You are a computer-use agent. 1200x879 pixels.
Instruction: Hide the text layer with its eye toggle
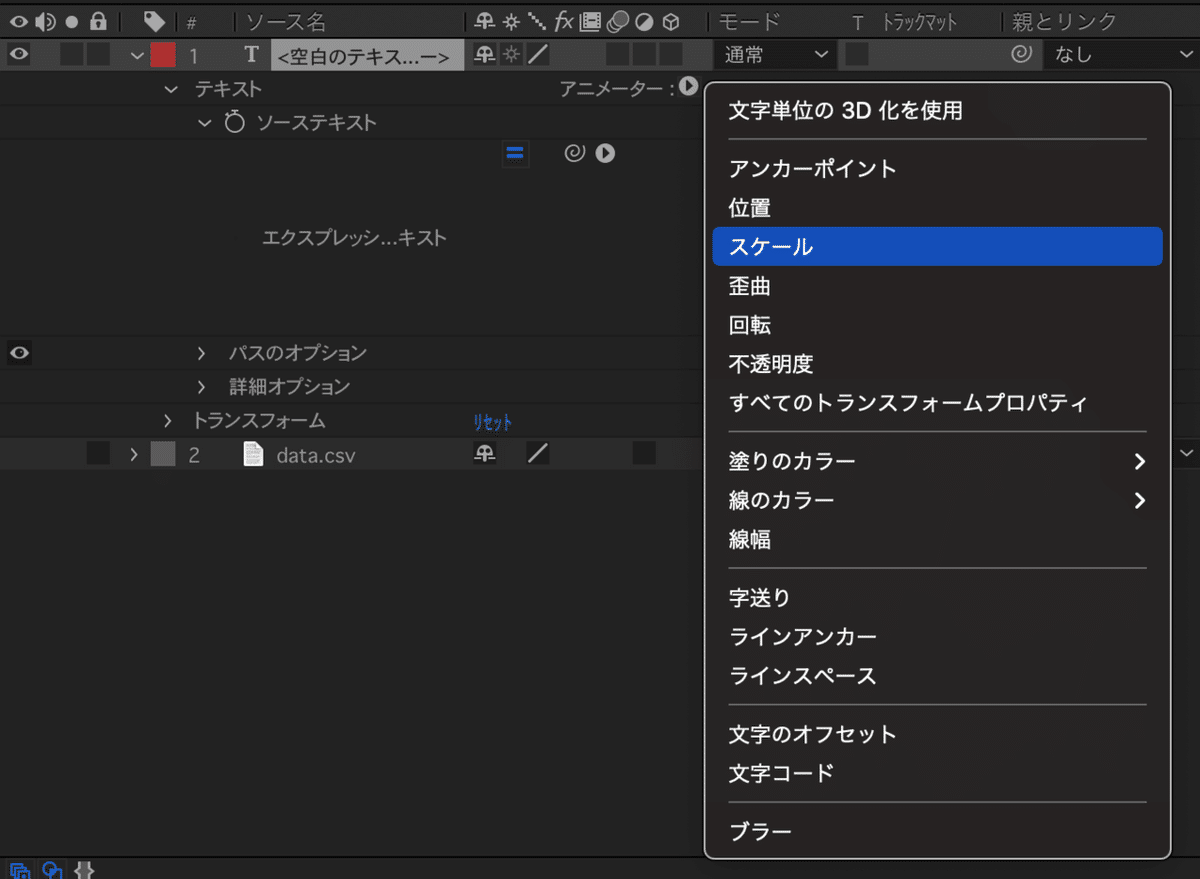18,55
